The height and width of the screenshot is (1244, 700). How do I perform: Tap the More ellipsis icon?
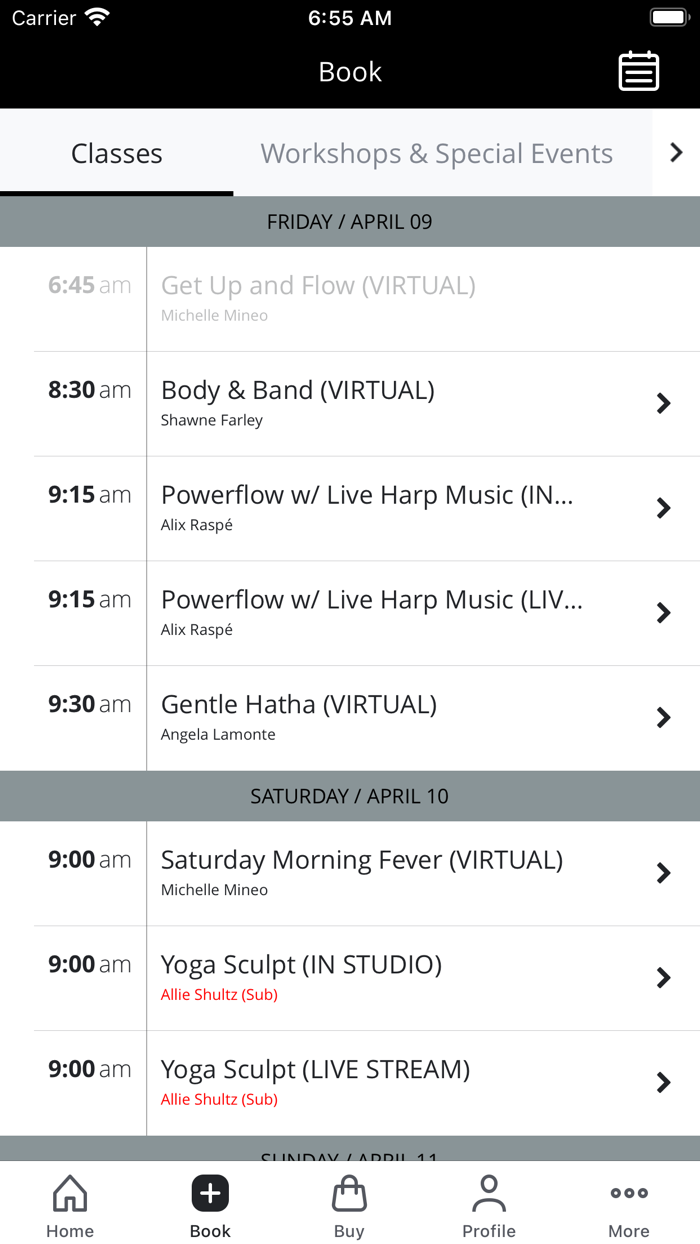[x=629, y=1194]
